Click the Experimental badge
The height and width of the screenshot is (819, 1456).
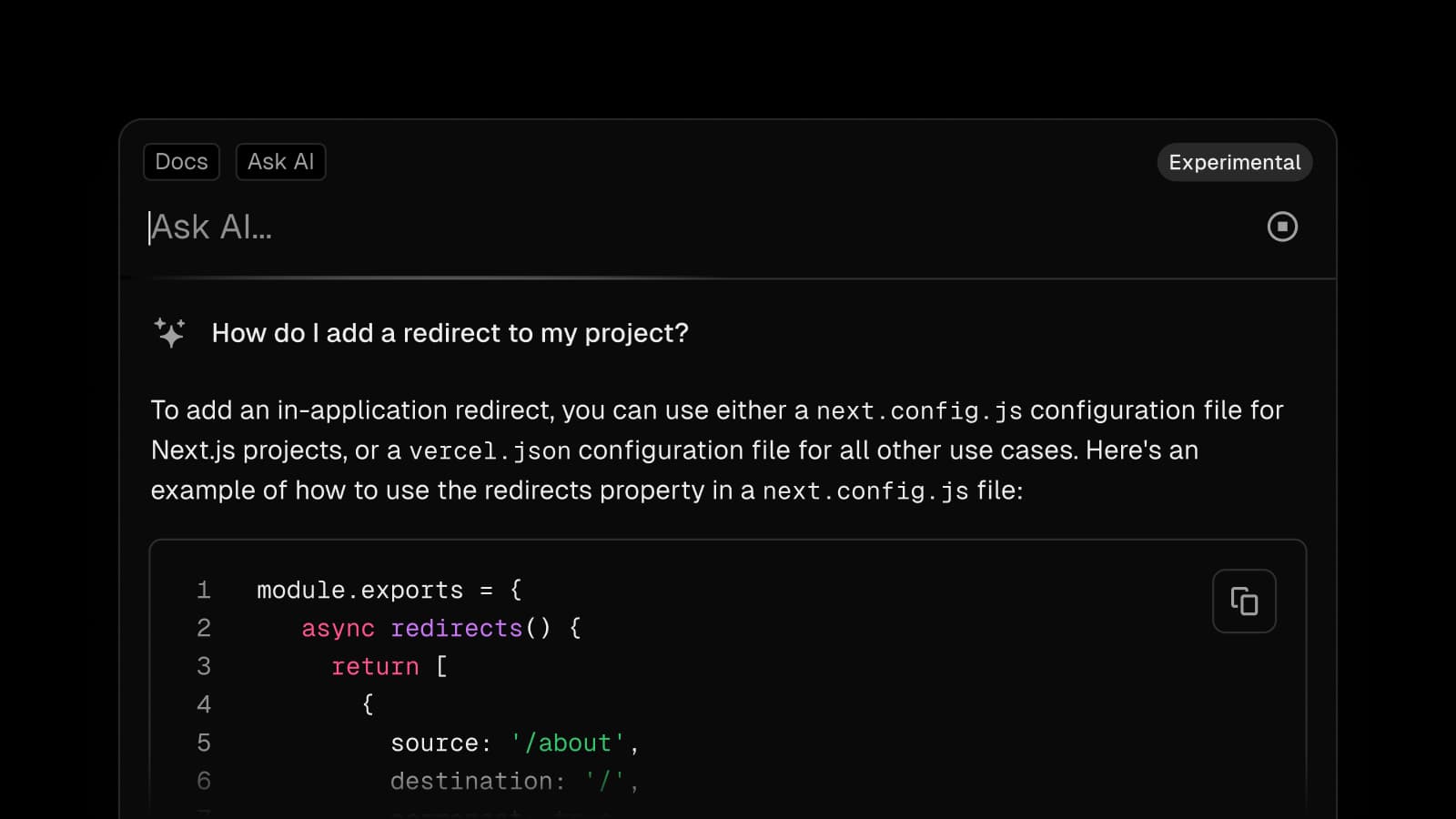coord(1234,162)
